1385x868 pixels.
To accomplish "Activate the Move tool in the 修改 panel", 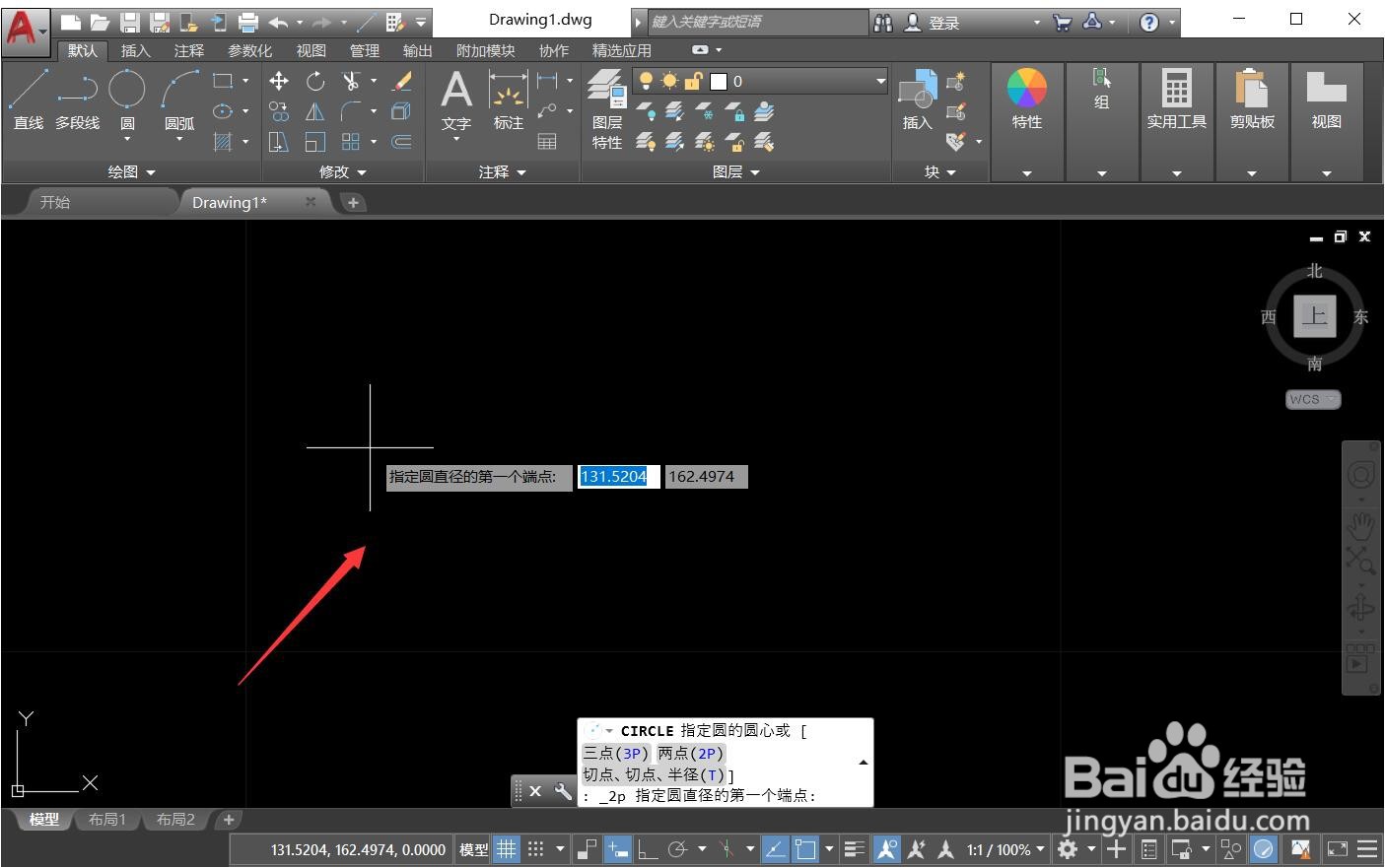I will point(279,81).
